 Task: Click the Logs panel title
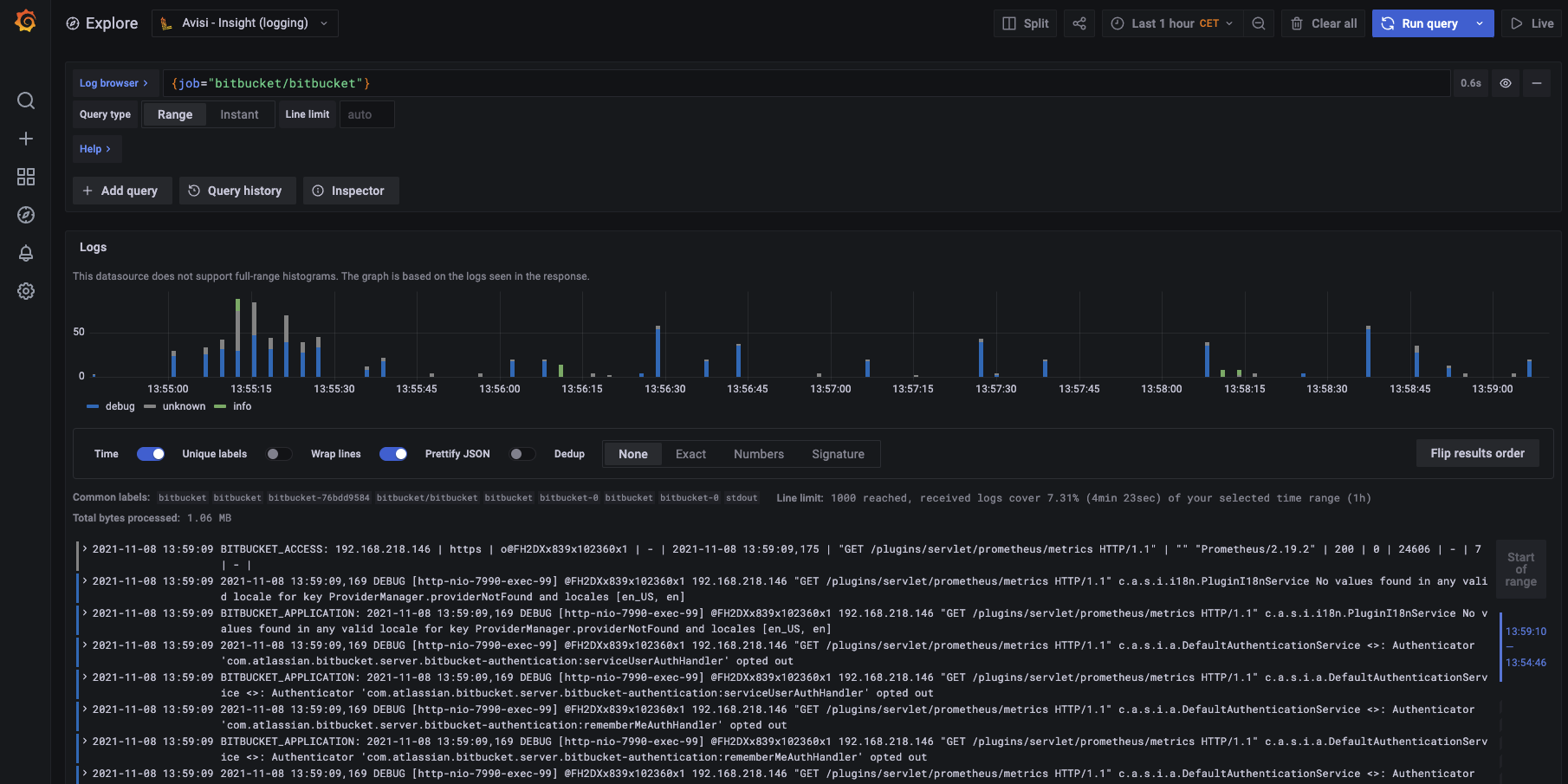(x=94, y=247)
